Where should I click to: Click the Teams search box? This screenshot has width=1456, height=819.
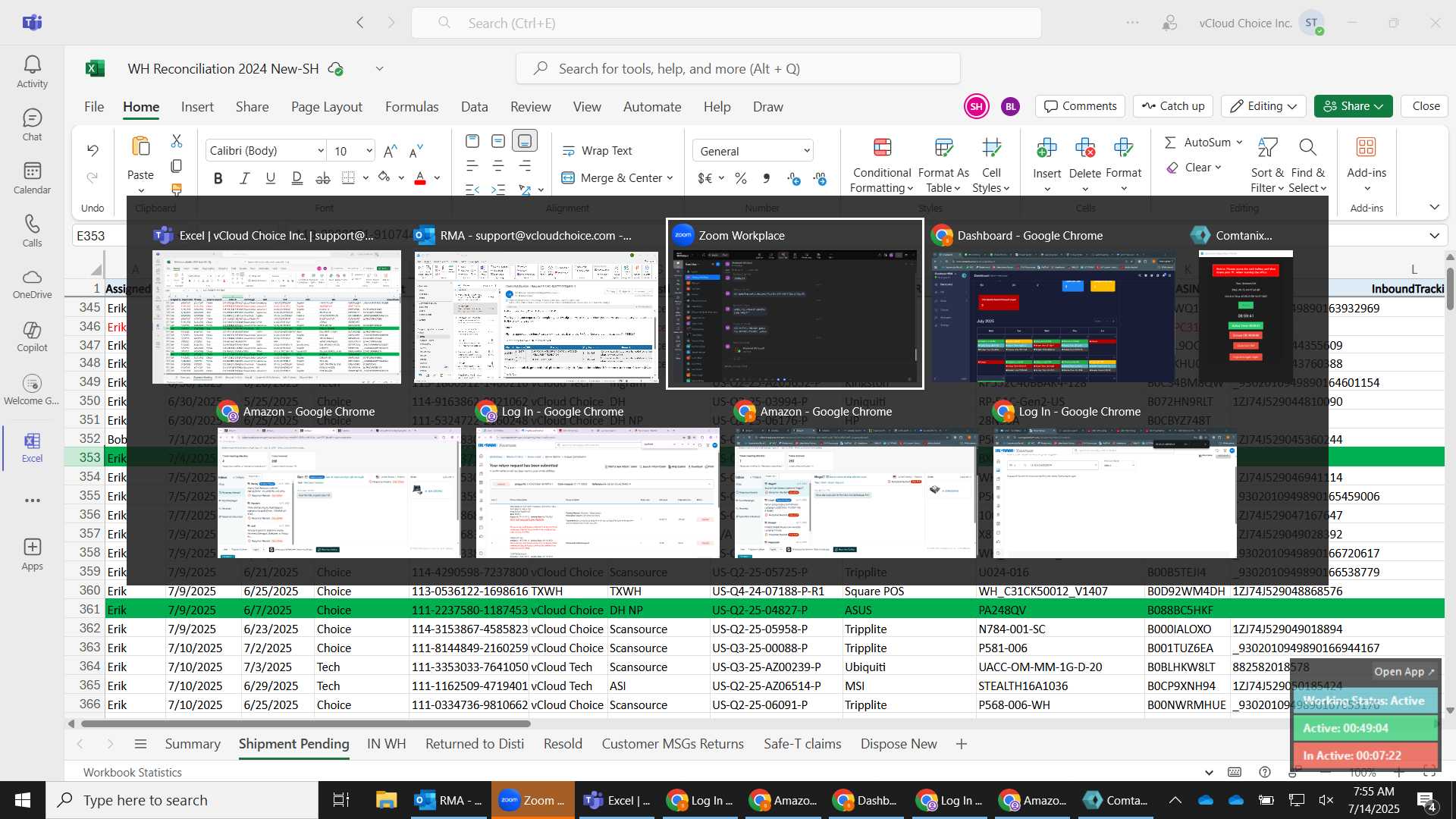point(726,23)
